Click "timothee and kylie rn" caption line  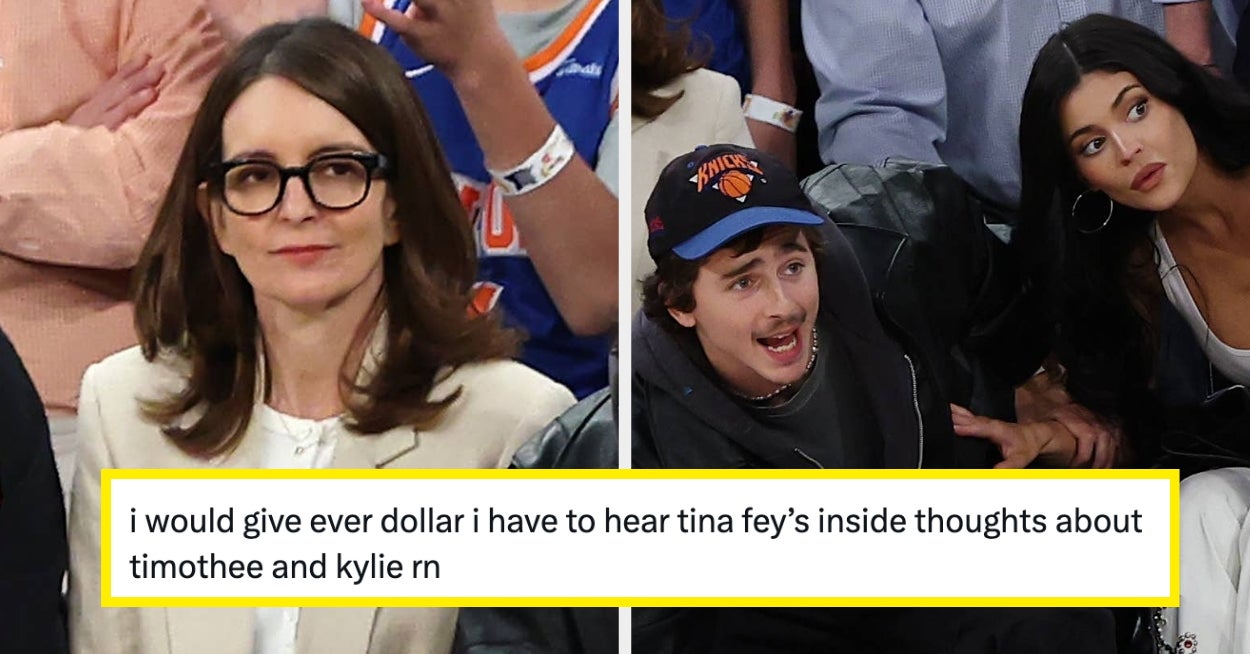click(284, 567)
